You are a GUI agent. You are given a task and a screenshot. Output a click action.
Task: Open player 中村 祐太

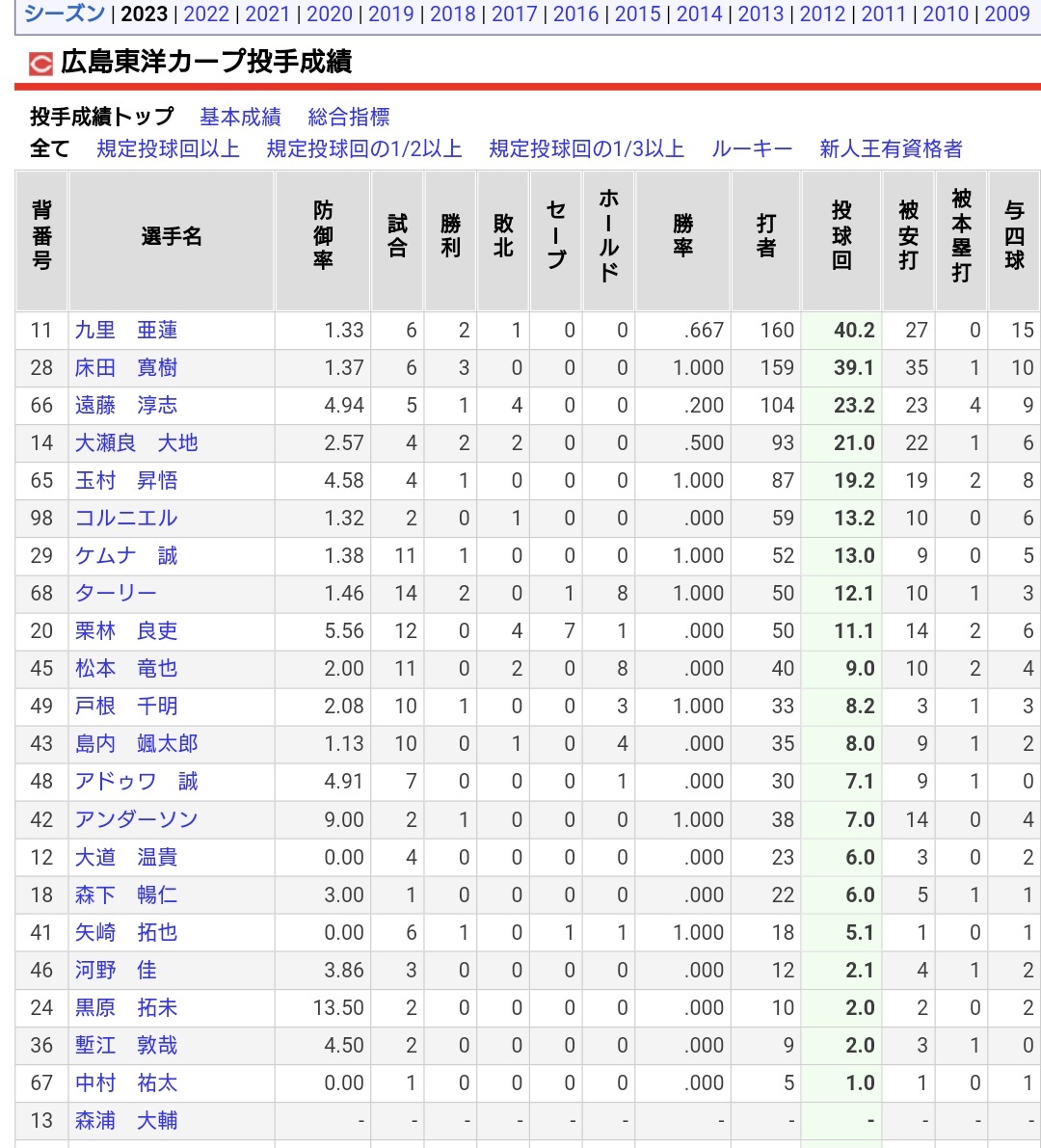coord(126,1082)
